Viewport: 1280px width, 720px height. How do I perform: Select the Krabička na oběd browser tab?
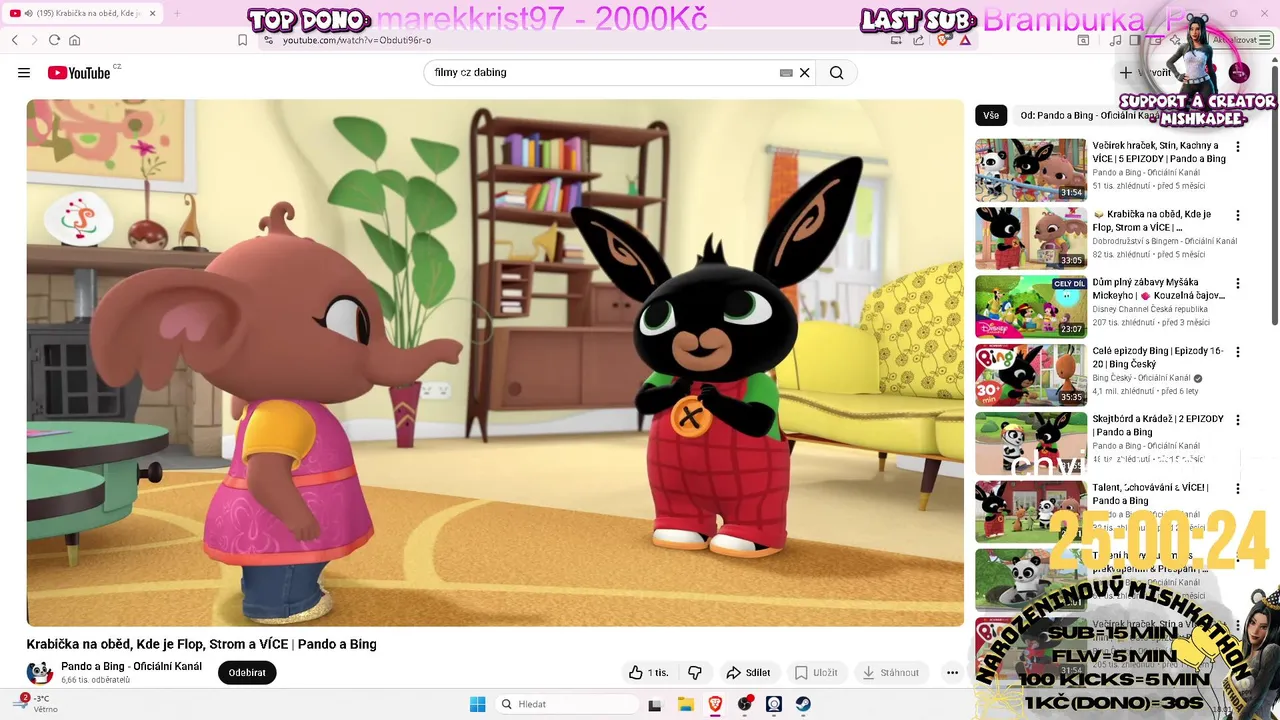(84, 13)
